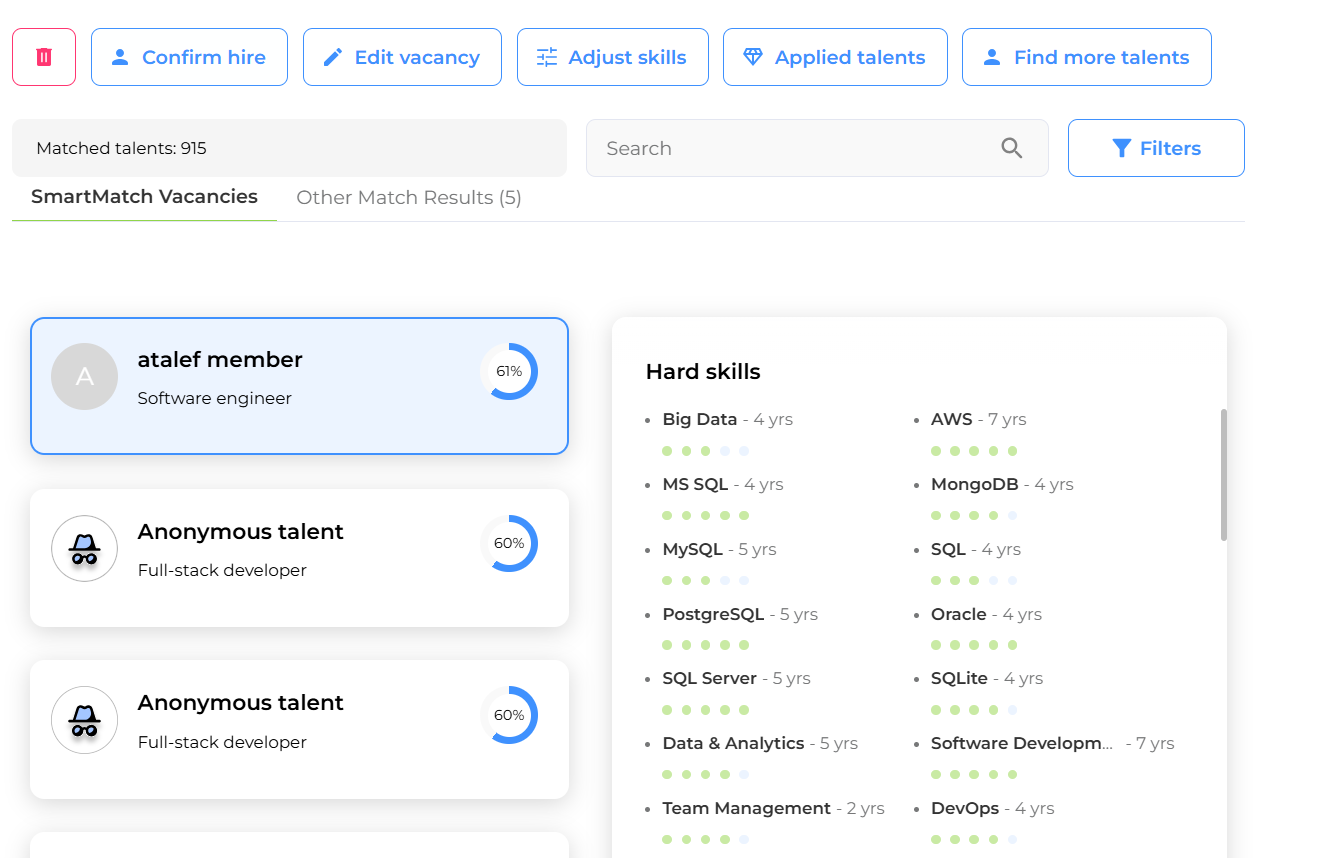
Task: Click the magnifier search icon
Action: pyautogui.click(x=1012, y=148)
